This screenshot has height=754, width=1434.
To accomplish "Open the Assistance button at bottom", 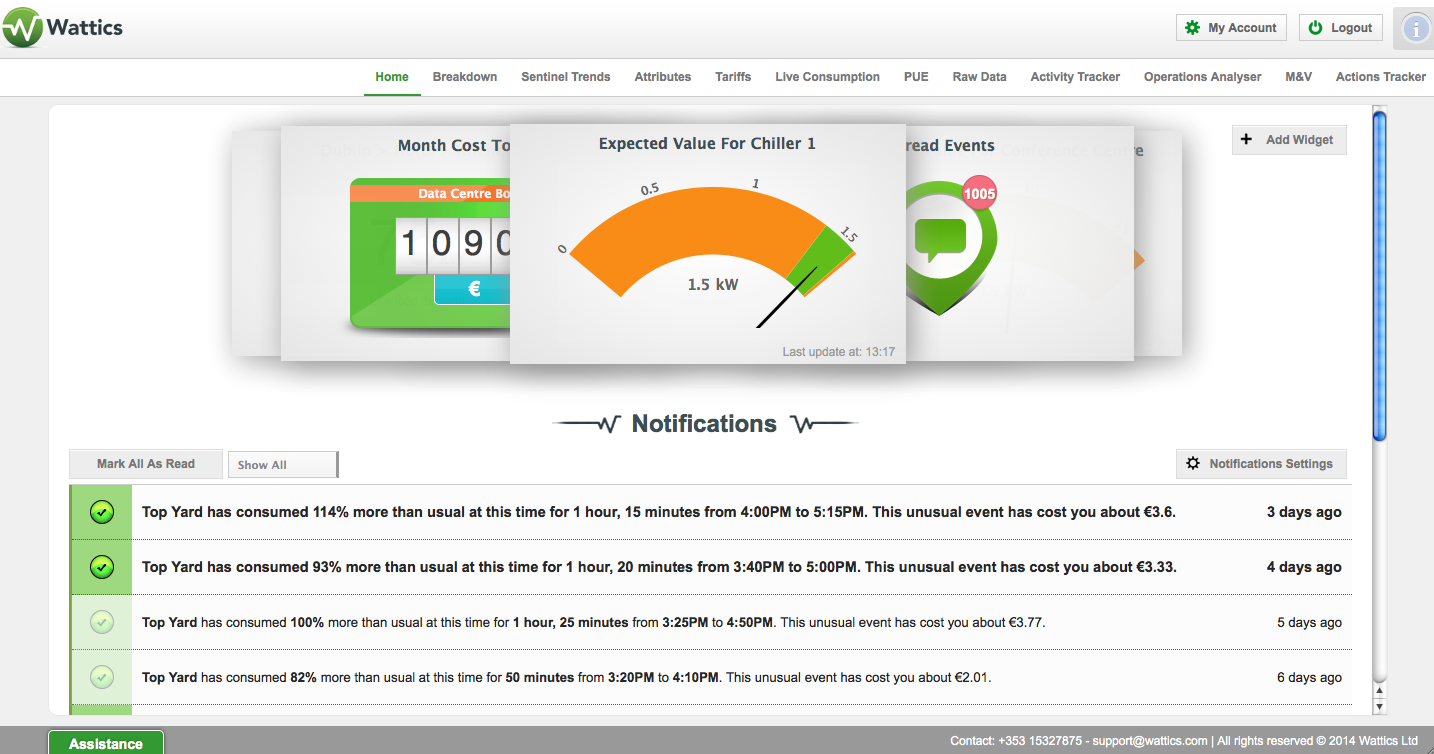I will (x=106, y=743).
